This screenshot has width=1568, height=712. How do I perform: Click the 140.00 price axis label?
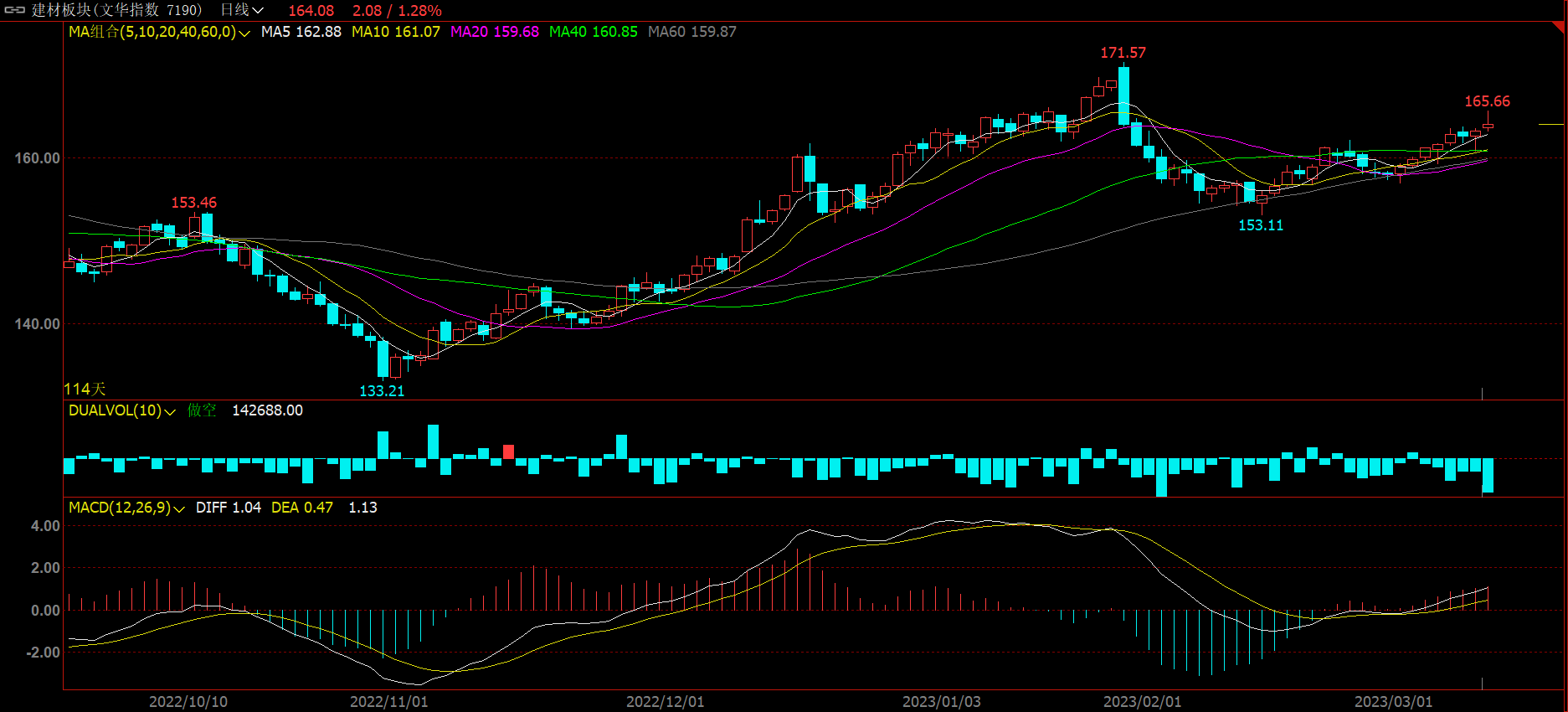37,324
